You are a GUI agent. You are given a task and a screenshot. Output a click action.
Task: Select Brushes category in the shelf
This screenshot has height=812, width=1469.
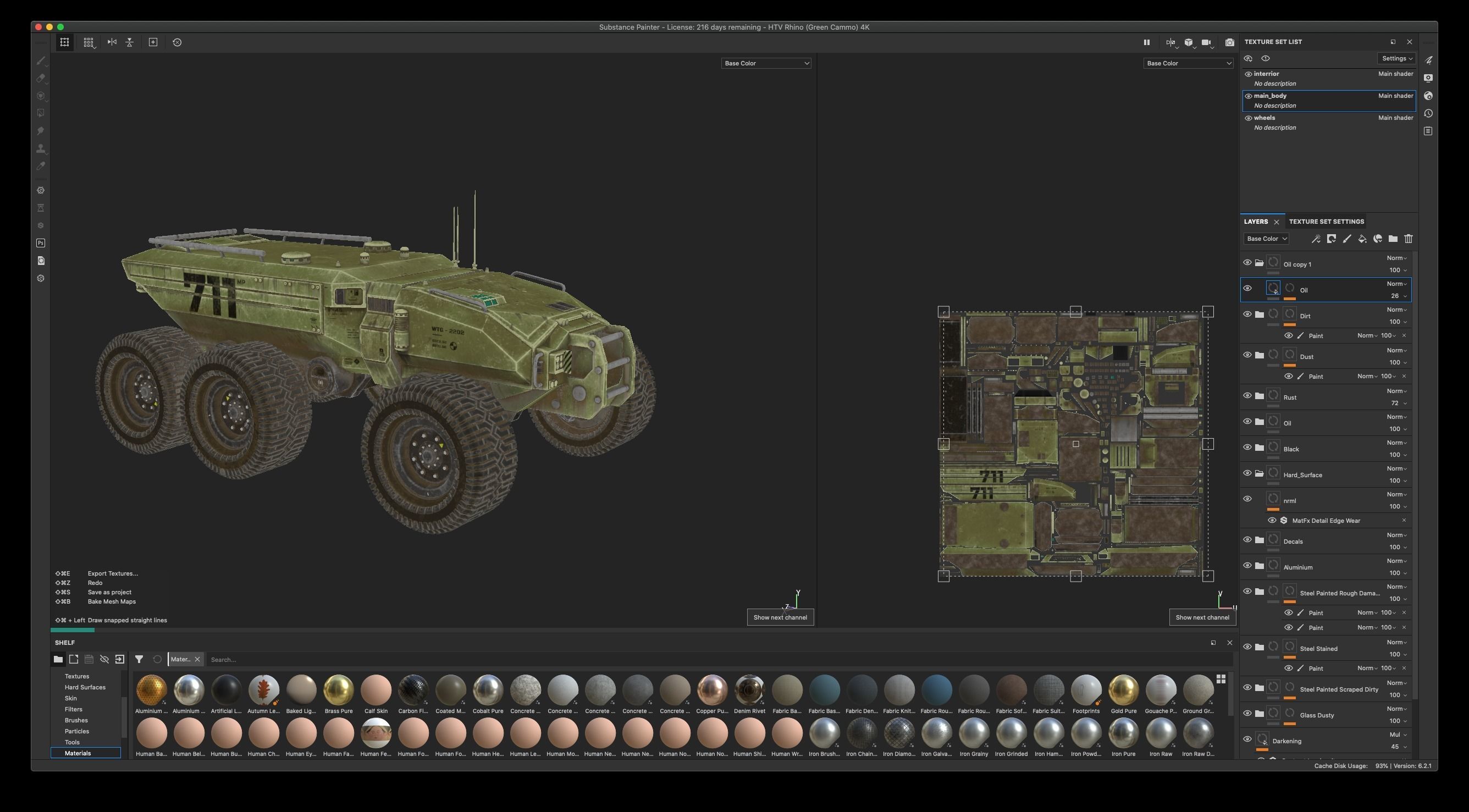pos(76,720)
